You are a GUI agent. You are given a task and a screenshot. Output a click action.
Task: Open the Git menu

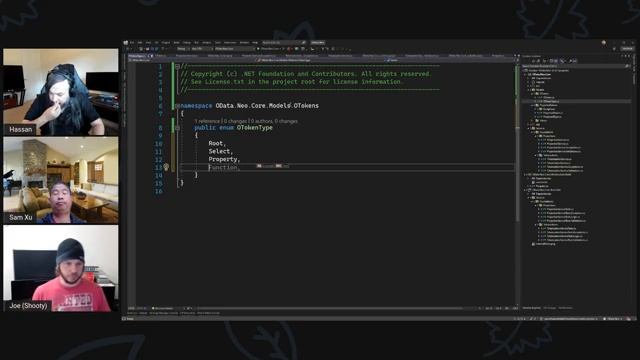156,42
